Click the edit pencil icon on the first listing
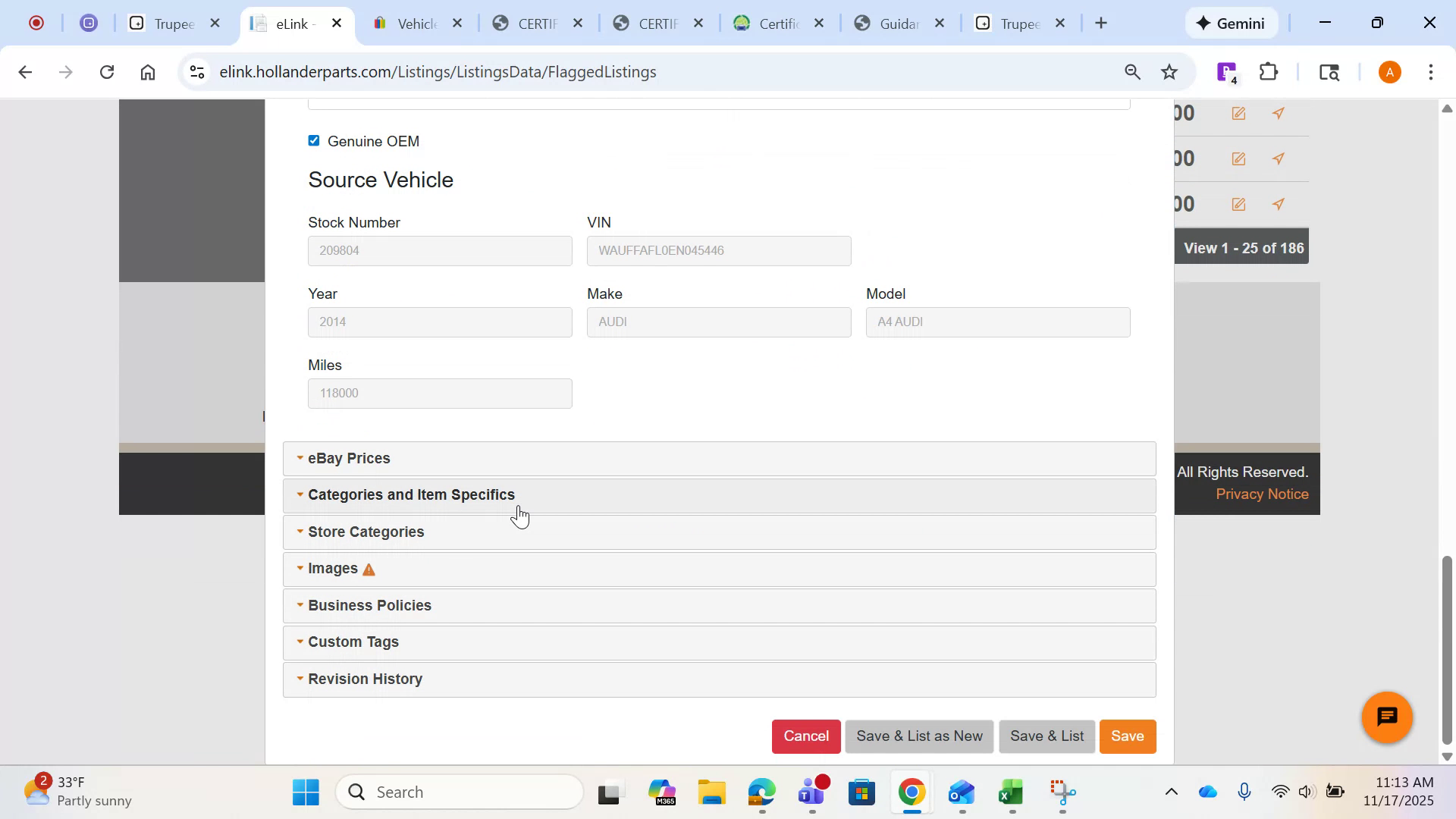1456x819 pixels. point(1239,113)
